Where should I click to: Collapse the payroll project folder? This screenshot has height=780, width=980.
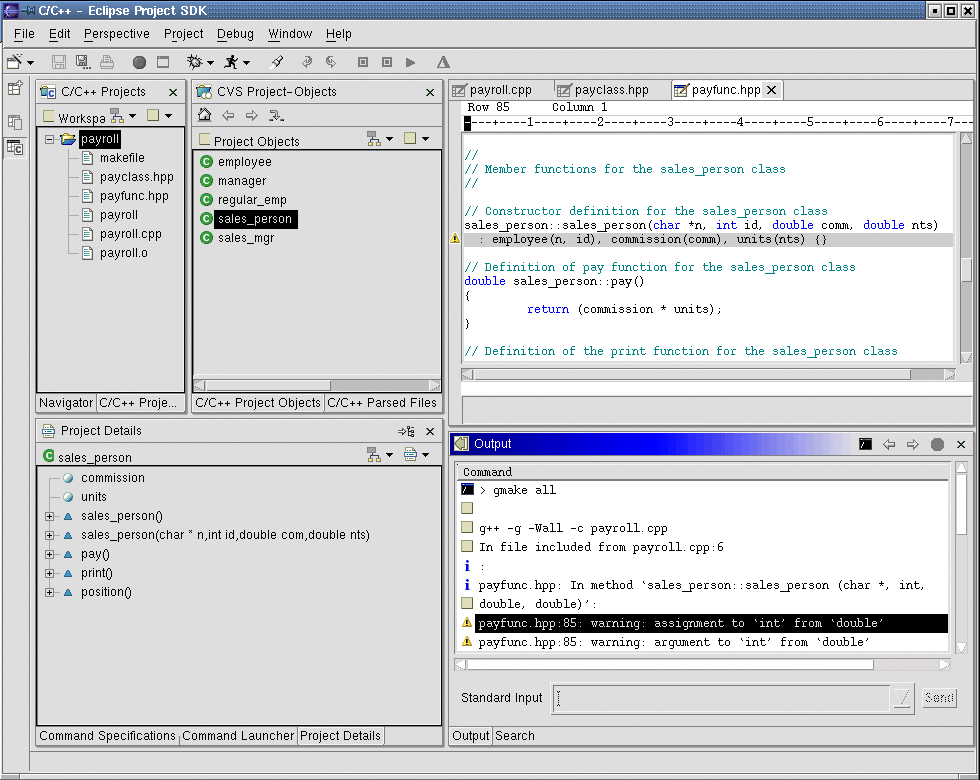tap(49, 140)
